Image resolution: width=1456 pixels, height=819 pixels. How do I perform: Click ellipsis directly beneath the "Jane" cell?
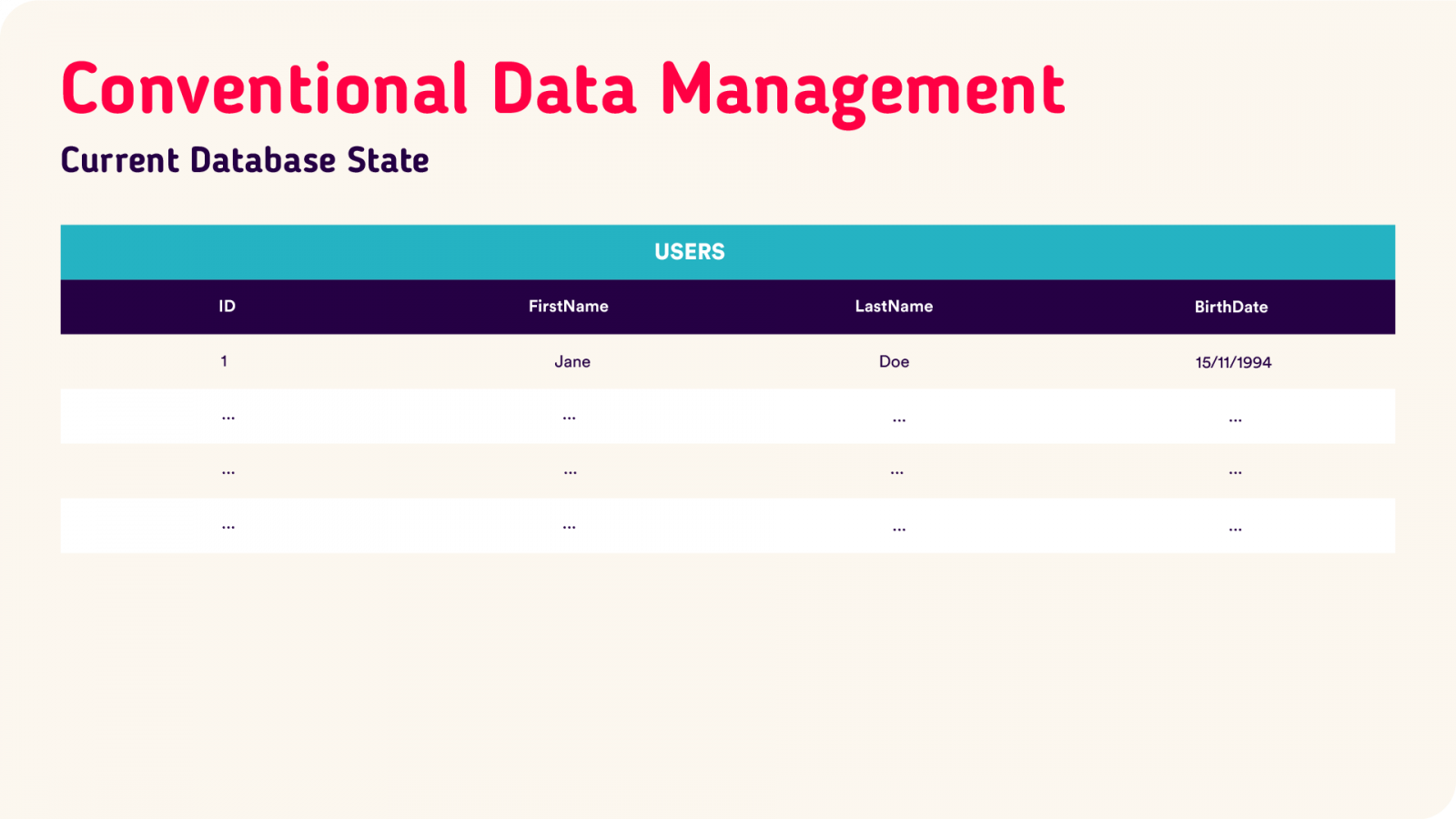tap(569, 417)
